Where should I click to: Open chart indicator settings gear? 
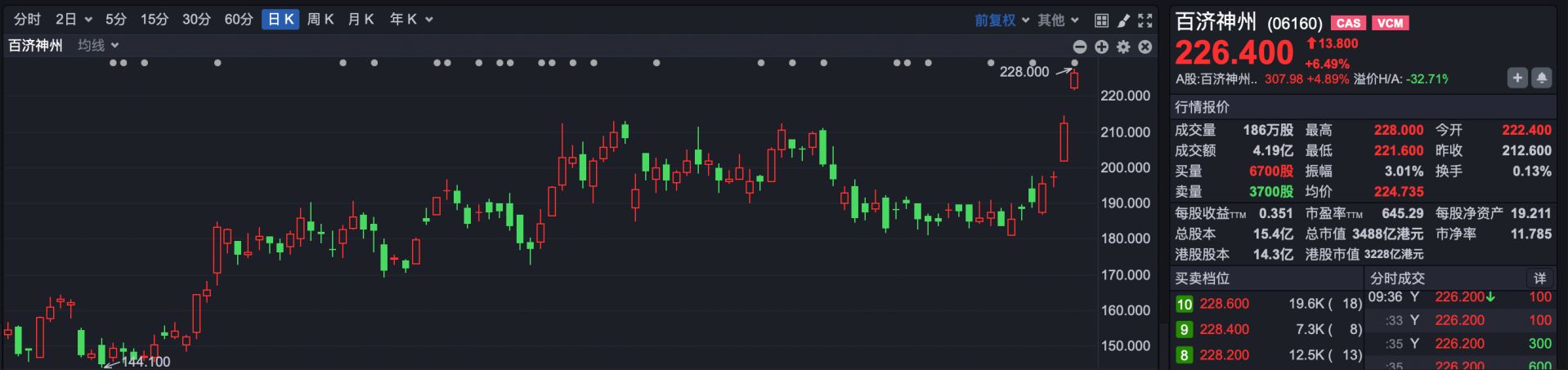click(1123, 47)
